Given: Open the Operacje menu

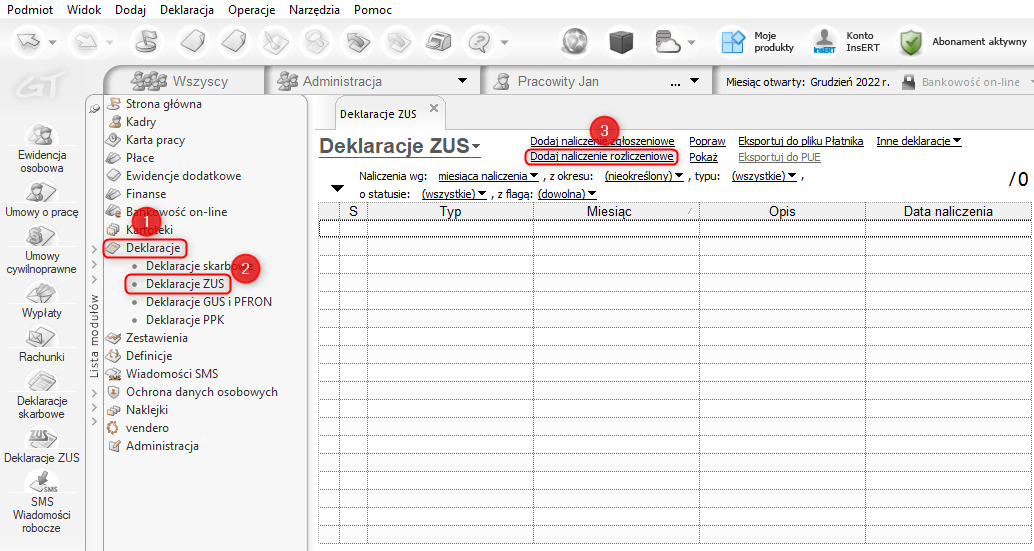Looking at the screenshot, I should 251,10.
